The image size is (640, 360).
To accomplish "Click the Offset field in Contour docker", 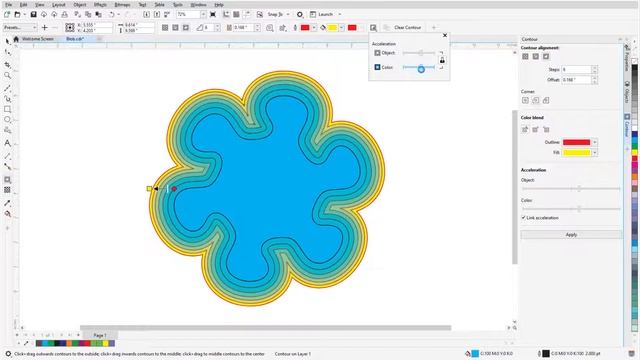I will coord(576,80).
